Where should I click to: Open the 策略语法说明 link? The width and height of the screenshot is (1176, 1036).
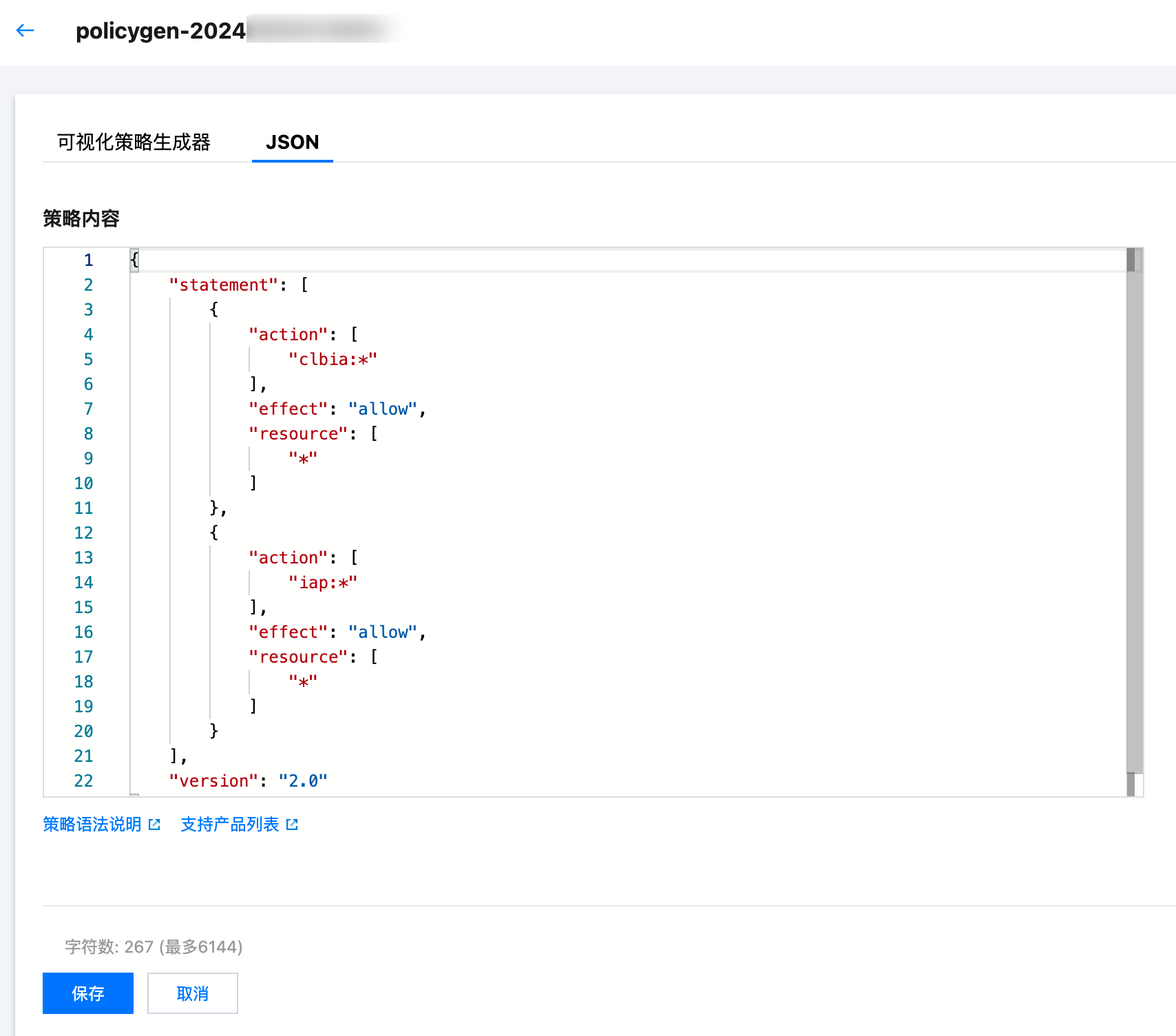(x=92, y=825)
